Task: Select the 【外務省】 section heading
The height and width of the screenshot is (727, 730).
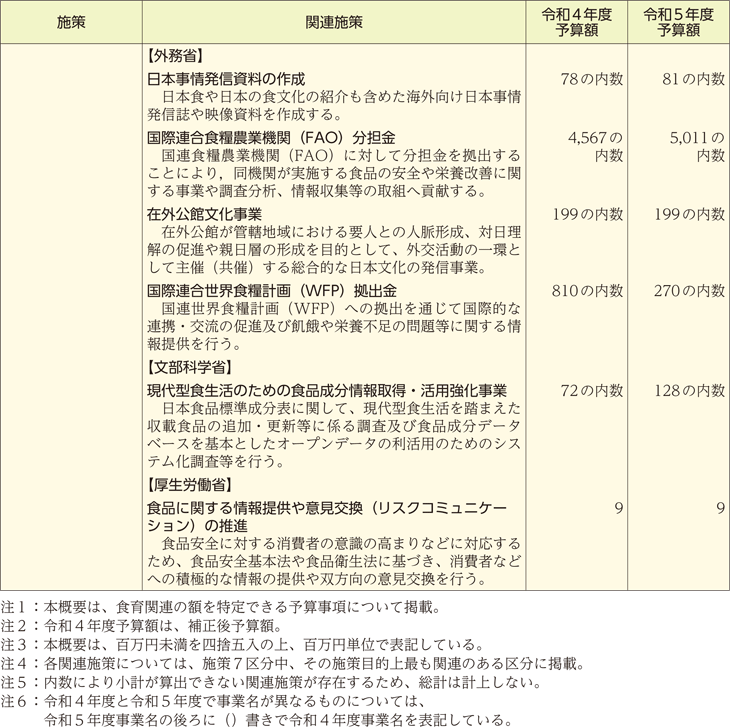Action: coord(176,56)
